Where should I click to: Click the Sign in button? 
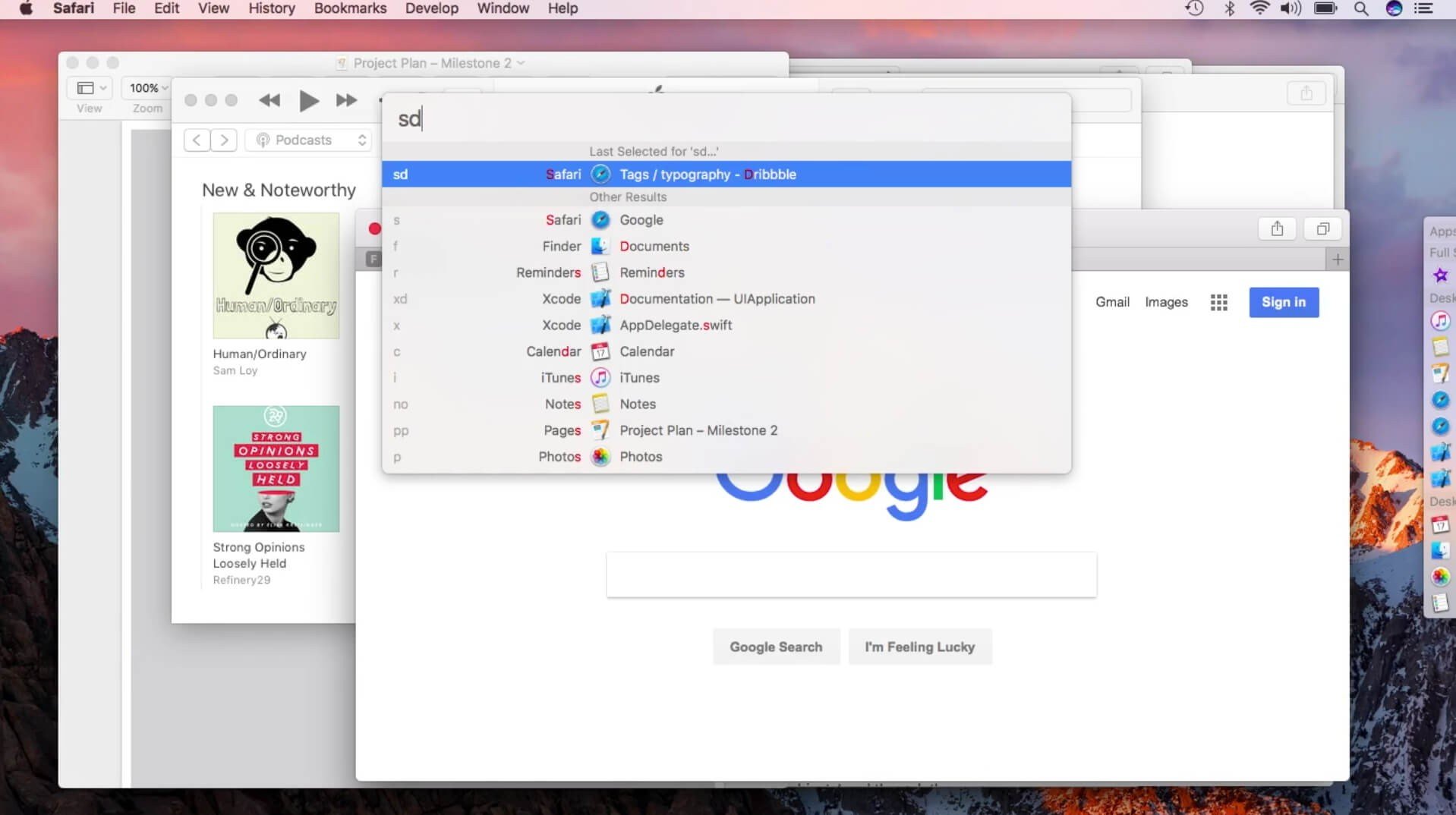pos(1283,302)
